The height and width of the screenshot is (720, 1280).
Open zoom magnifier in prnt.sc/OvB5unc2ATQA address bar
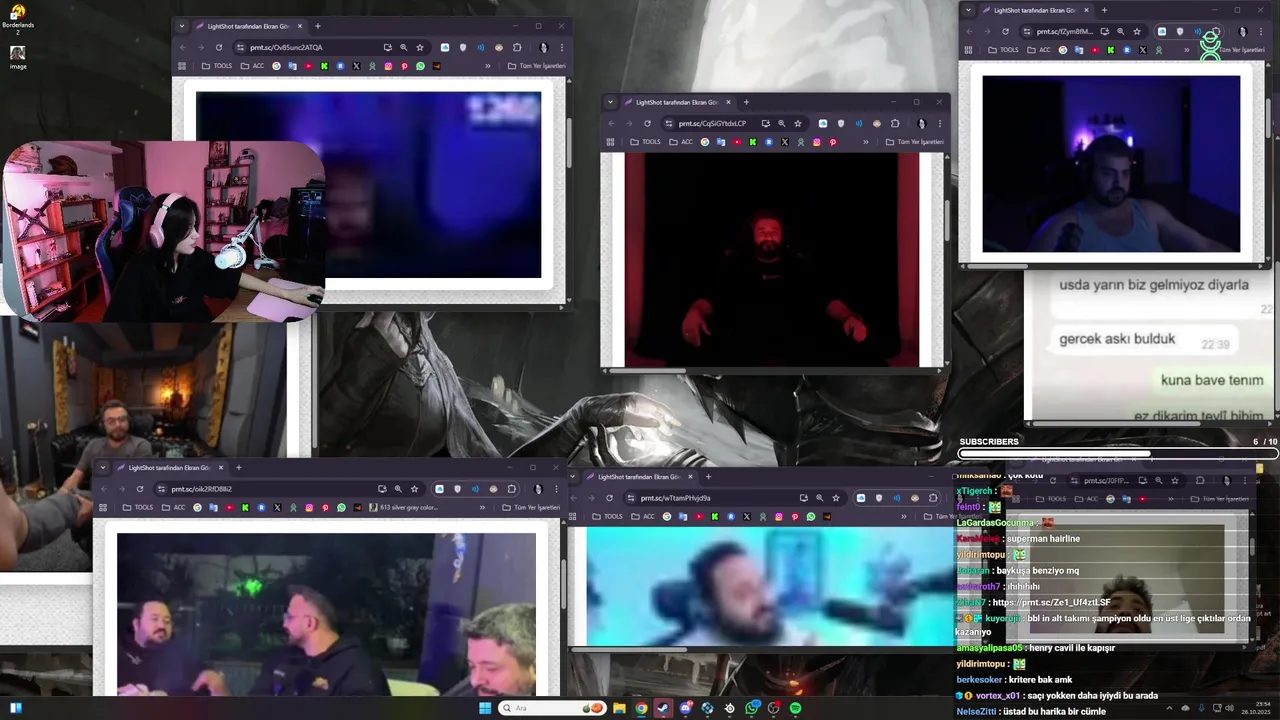point(404,47)
